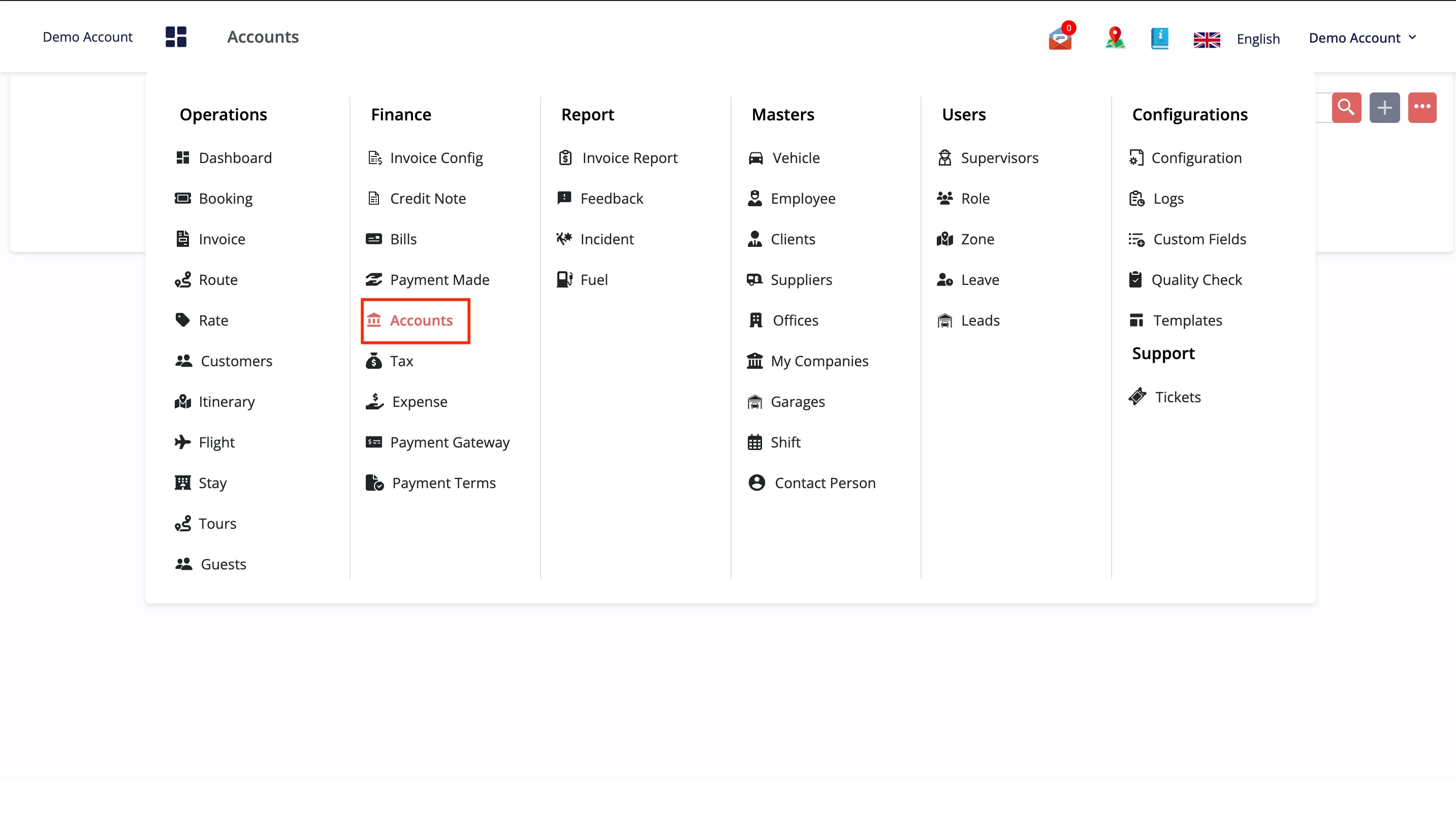Go to Invoice under Operations

click(x=211, y=239)
